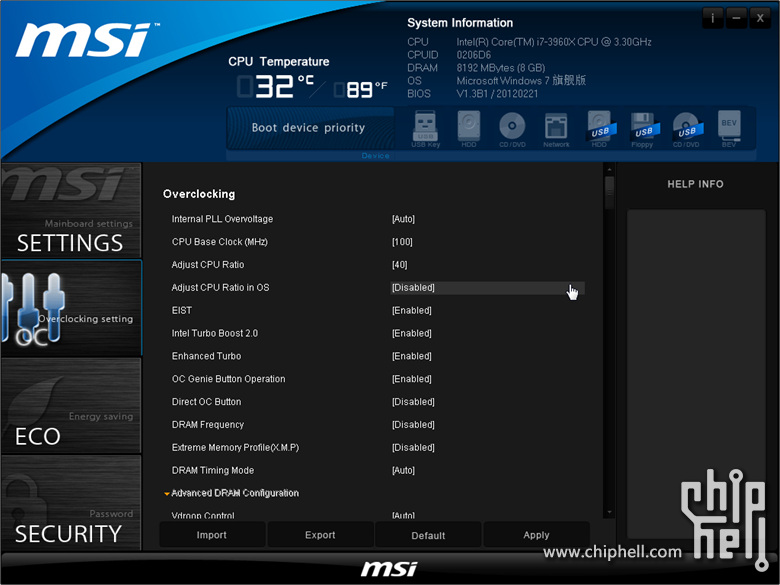Select the 'CPU Base Clock (MHz)' label

[x=220, y=242]
